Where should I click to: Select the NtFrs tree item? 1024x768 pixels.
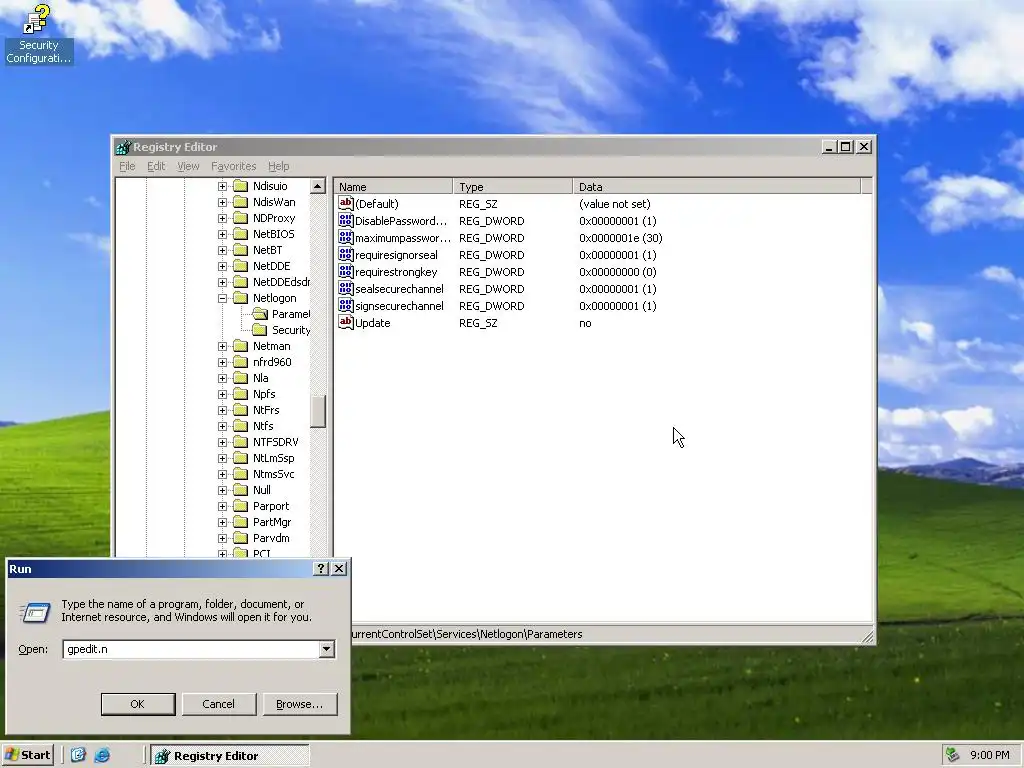pyautogui.click(x=266, y=410)
